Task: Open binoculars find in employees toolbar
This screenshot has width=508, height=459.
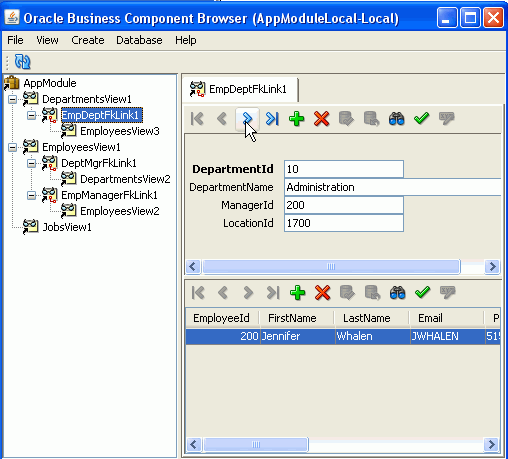Action: coord(397,293)
